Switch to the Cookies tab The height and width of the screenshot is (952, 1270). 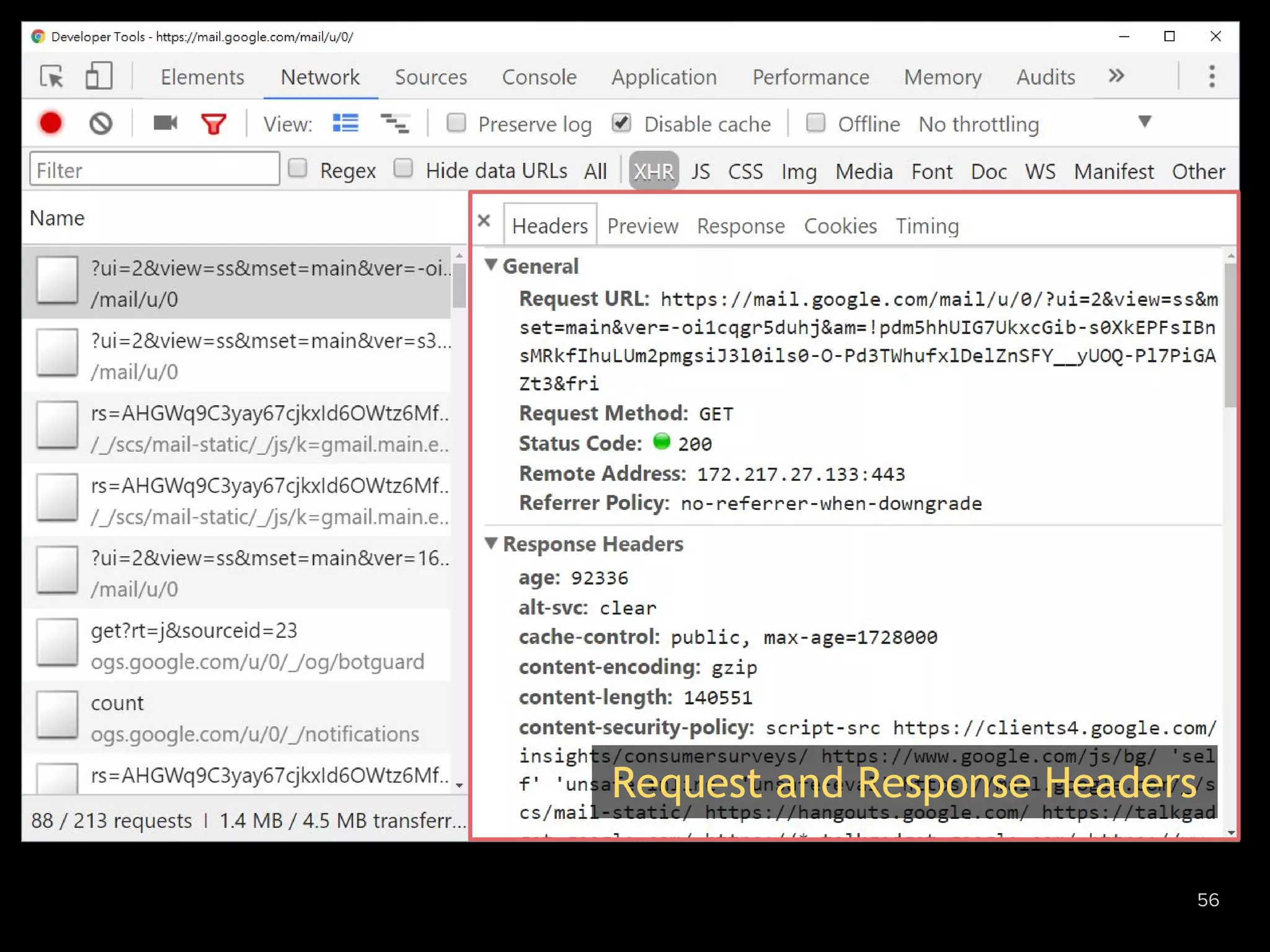click(840, 226)
